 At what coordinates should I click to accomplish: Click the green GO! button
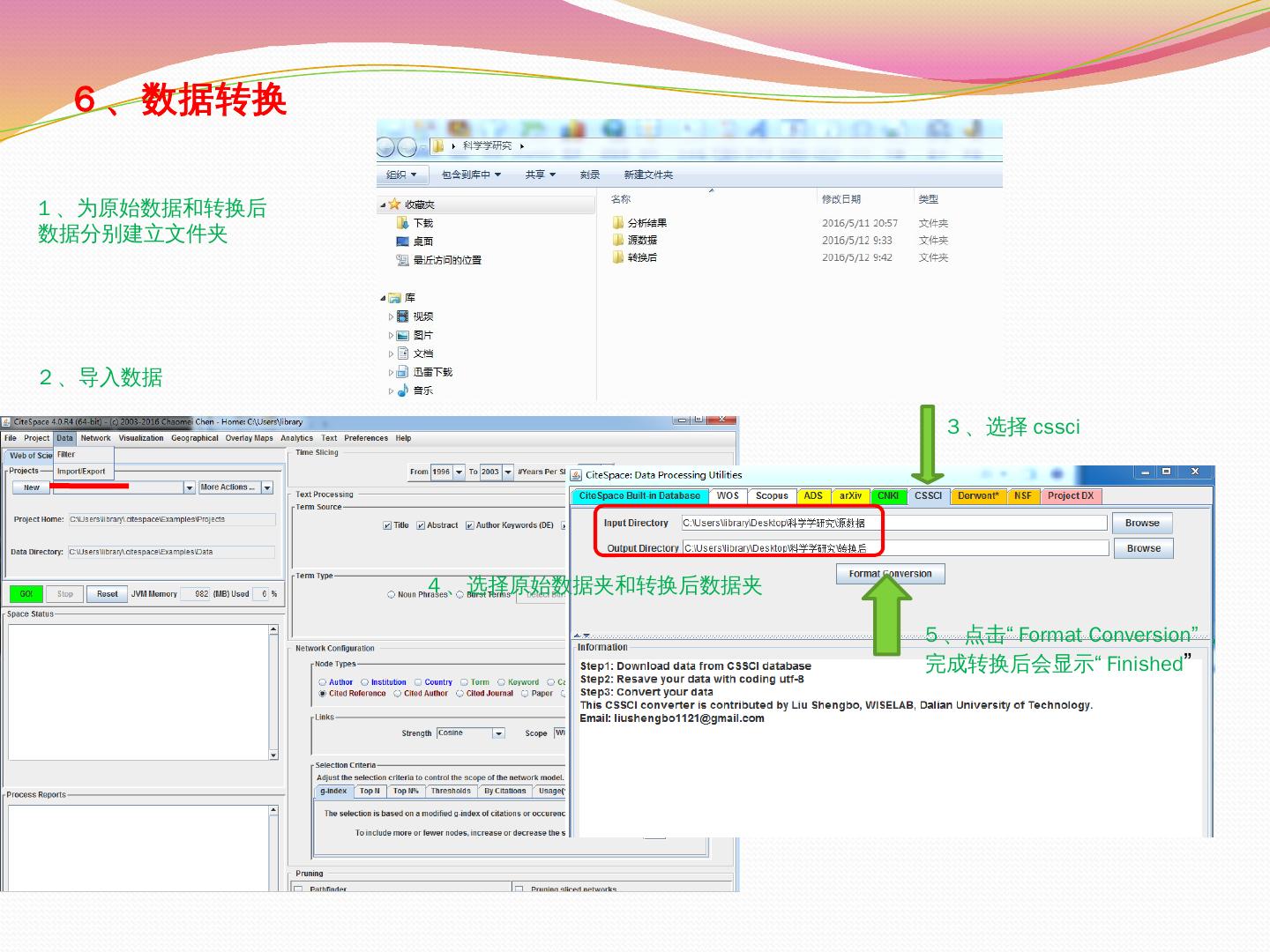pyautogui.click(x=26, y=594)
